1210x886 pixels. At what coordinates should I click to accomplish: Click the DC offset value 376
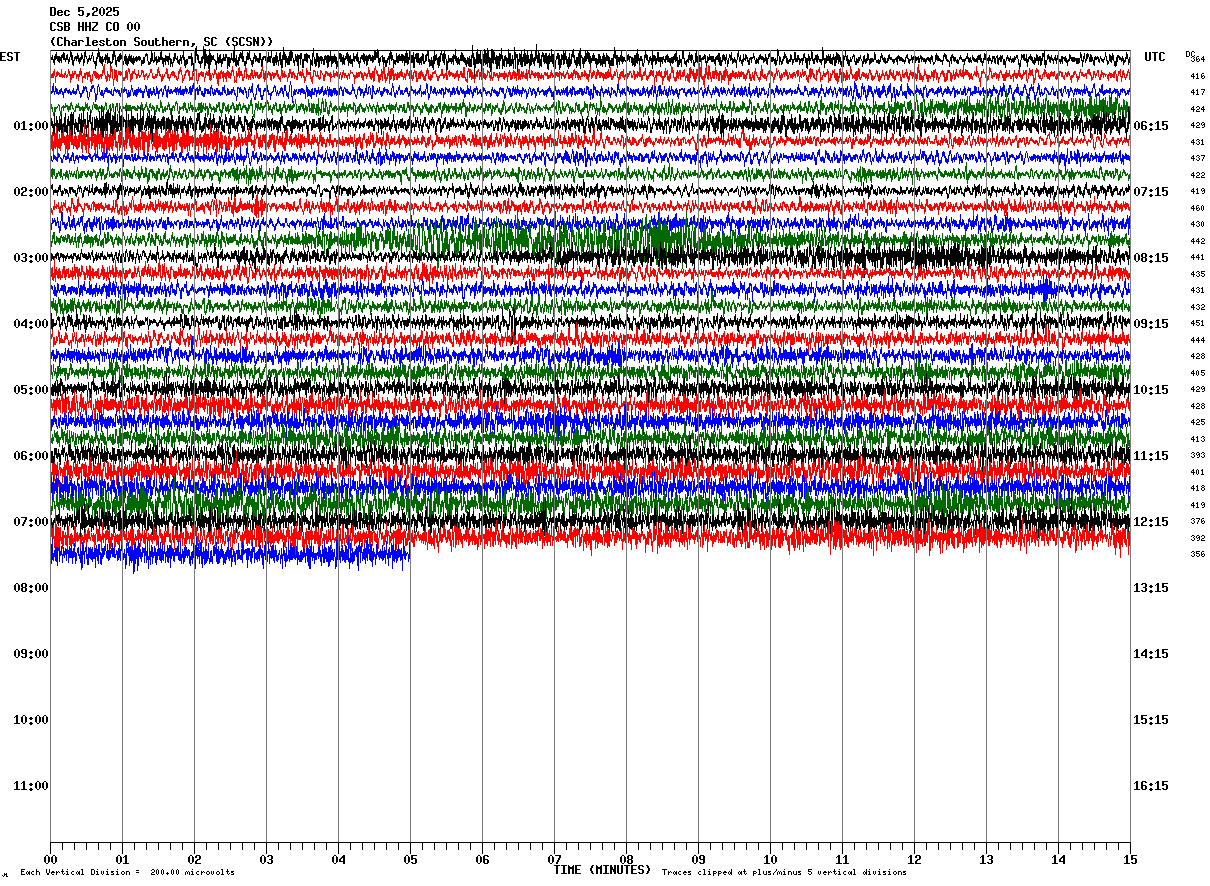tap(1198, 522)
